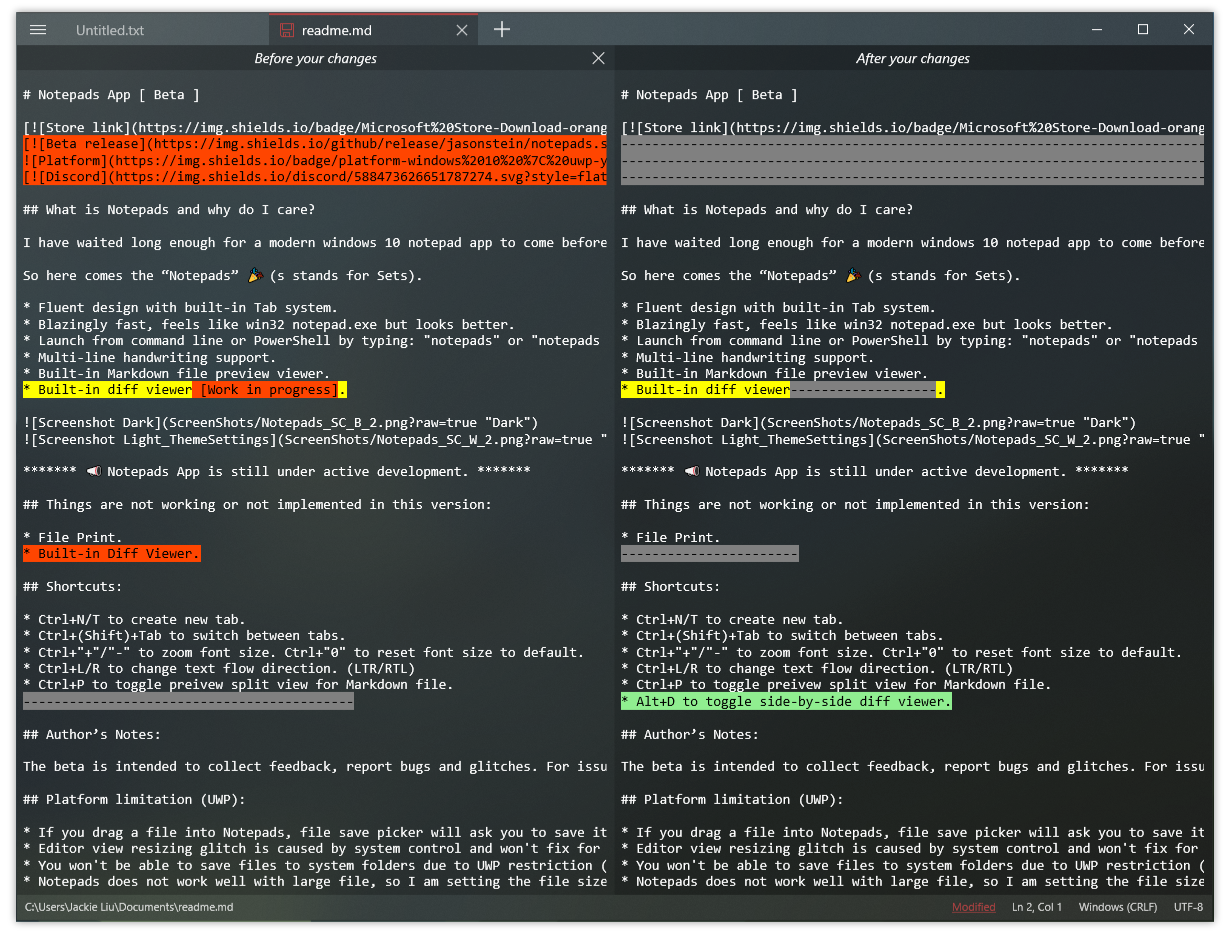Click the 'After your changes' header

click(x=913, y=59)
